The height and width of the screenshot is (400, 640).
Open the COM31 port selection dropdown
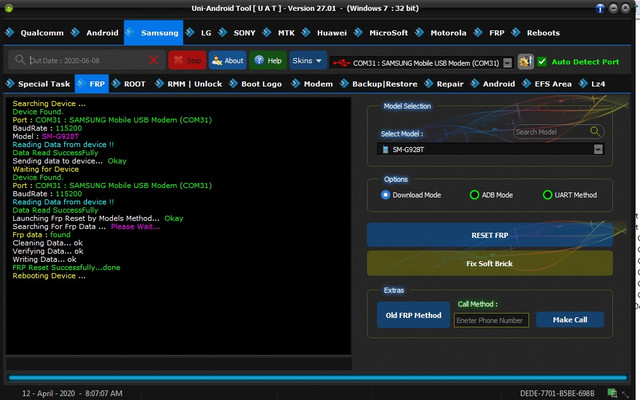tap(507, 63)
